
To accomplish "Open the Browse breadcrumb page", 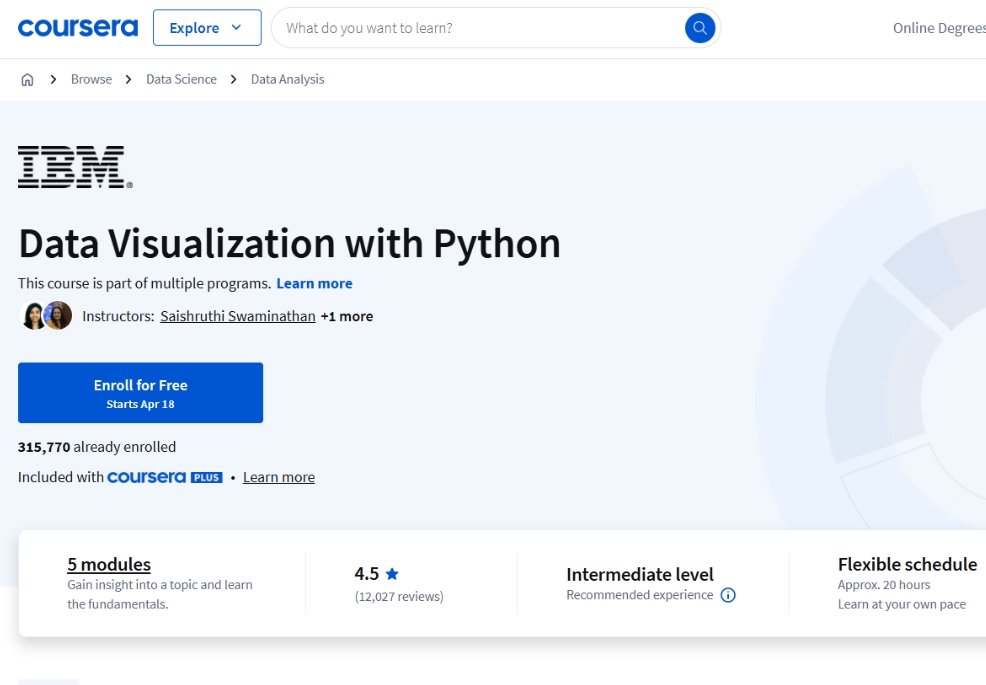I will pos(91,78).
